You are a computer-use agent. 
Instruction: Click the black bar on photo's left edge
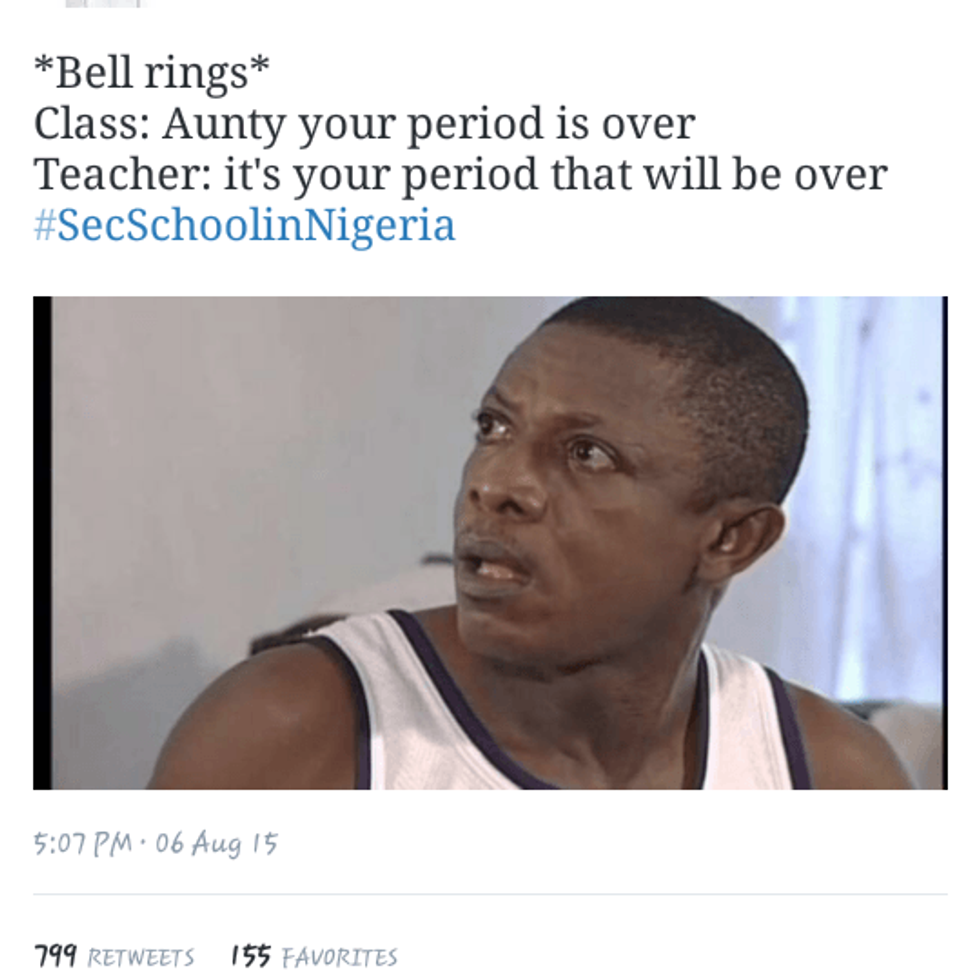(x=42, y=542)
